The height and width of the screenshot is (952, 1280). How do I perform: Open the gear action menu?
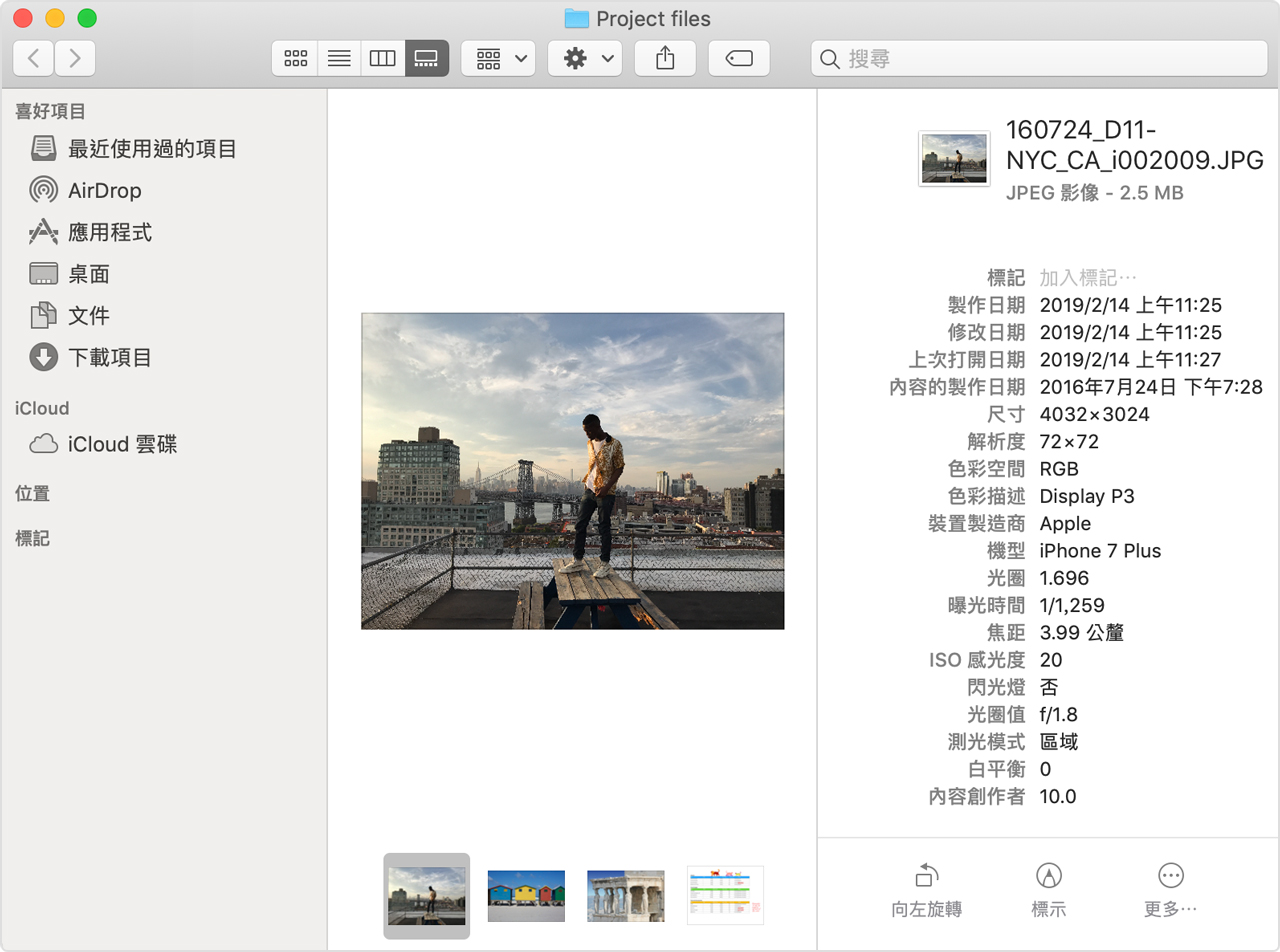pos(585,59)
